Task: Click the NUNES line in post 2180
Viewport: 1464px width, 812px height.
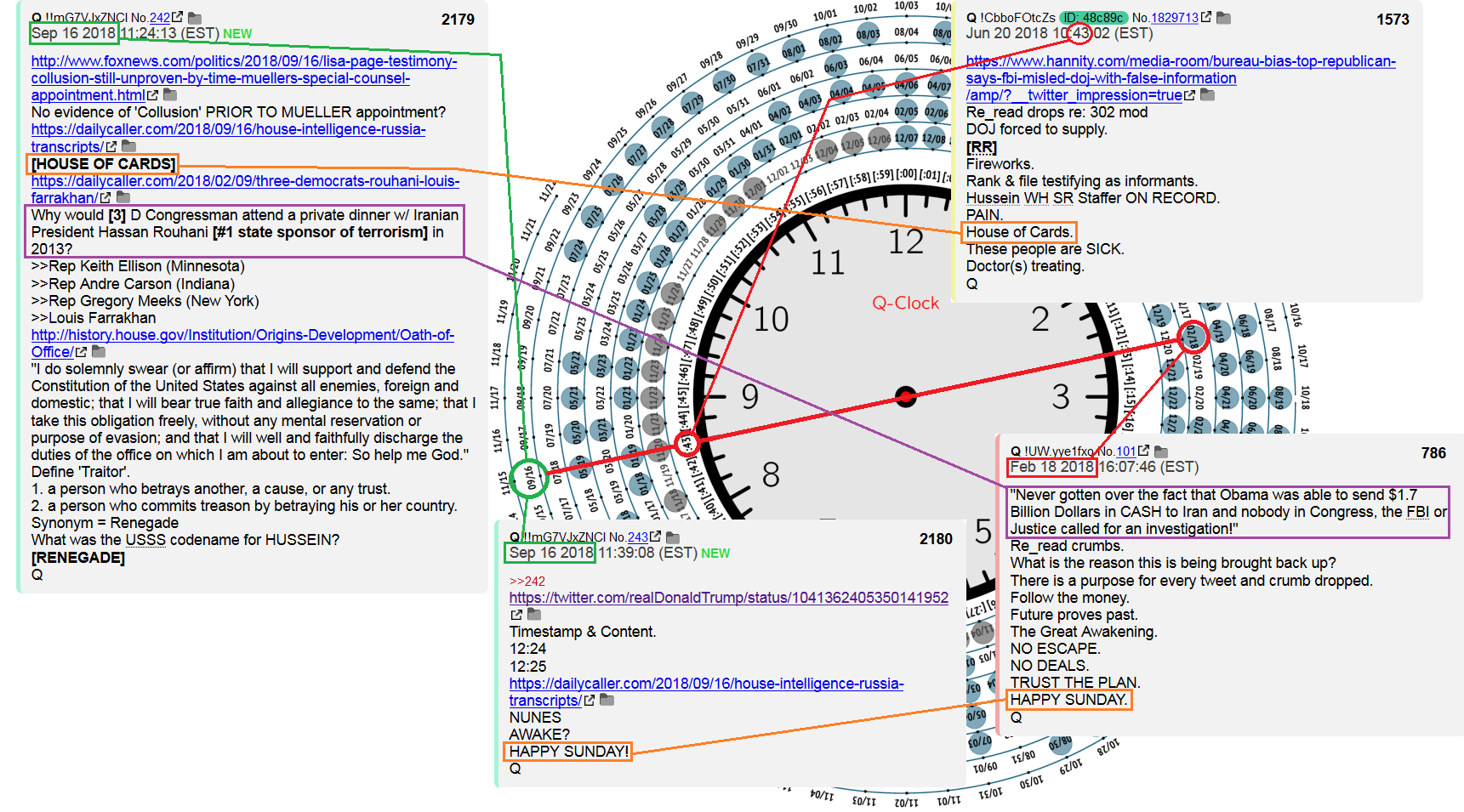Action: pos(535,718)
